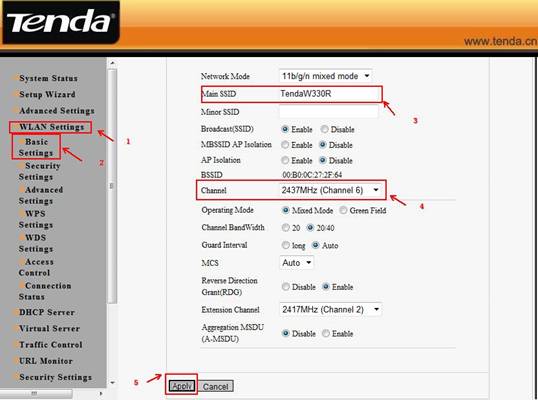The width and height of the screenshot is (538, 400).
Task: Select 20 channel bandwidth option
Action: (x=285, y=227)
